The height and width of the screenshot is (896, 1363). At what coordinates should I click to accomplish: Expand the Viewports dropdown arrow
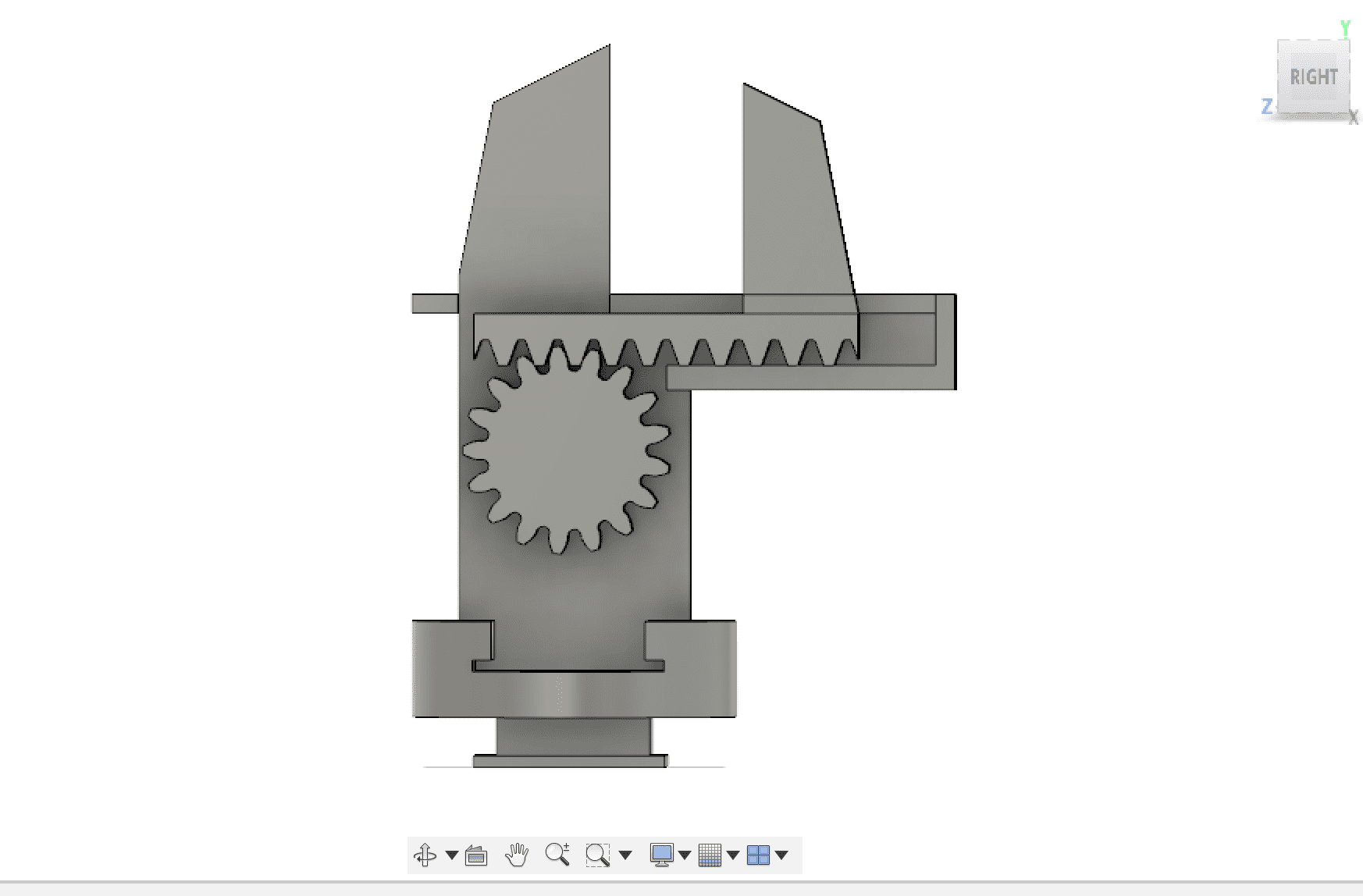pos(781,855)
